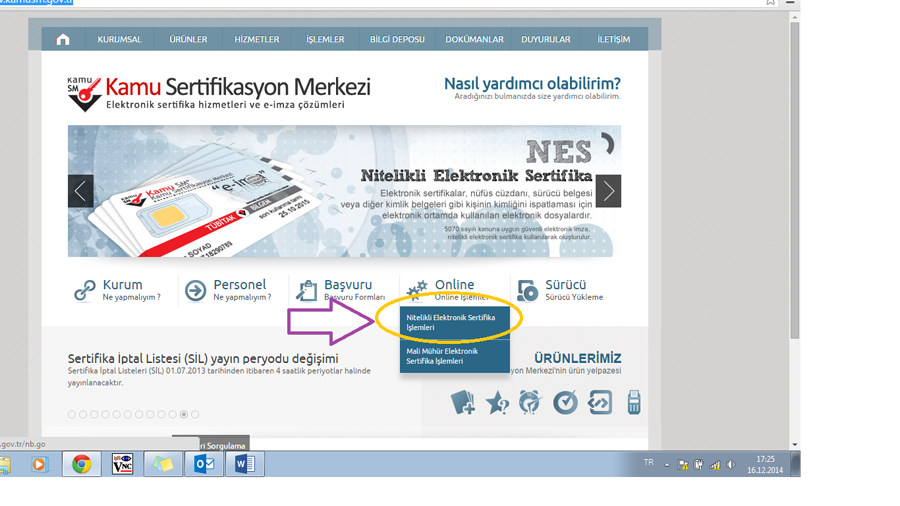Click the circled checkmark product icon
900x506 pixels.
[x=565, y=402]
